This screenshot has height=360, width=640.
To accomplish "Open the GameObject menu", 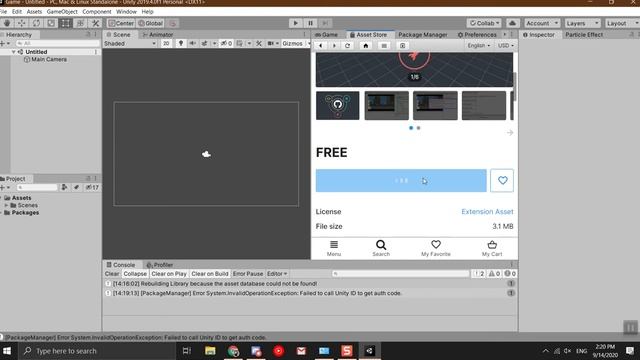I will (62, 12).
